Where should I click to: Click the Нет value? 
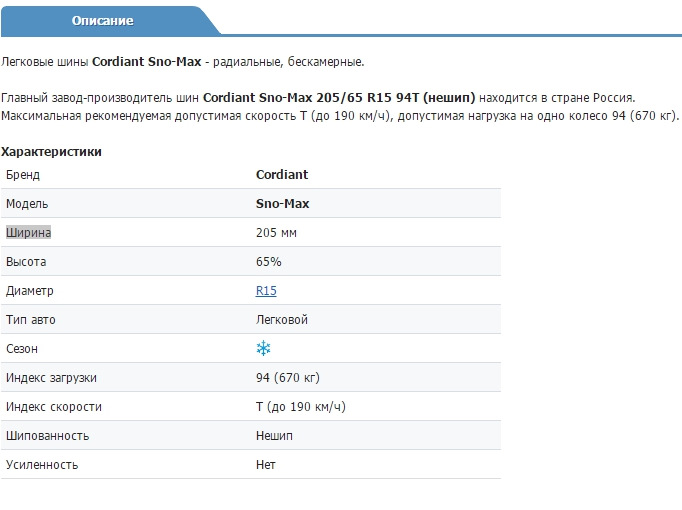265,465
